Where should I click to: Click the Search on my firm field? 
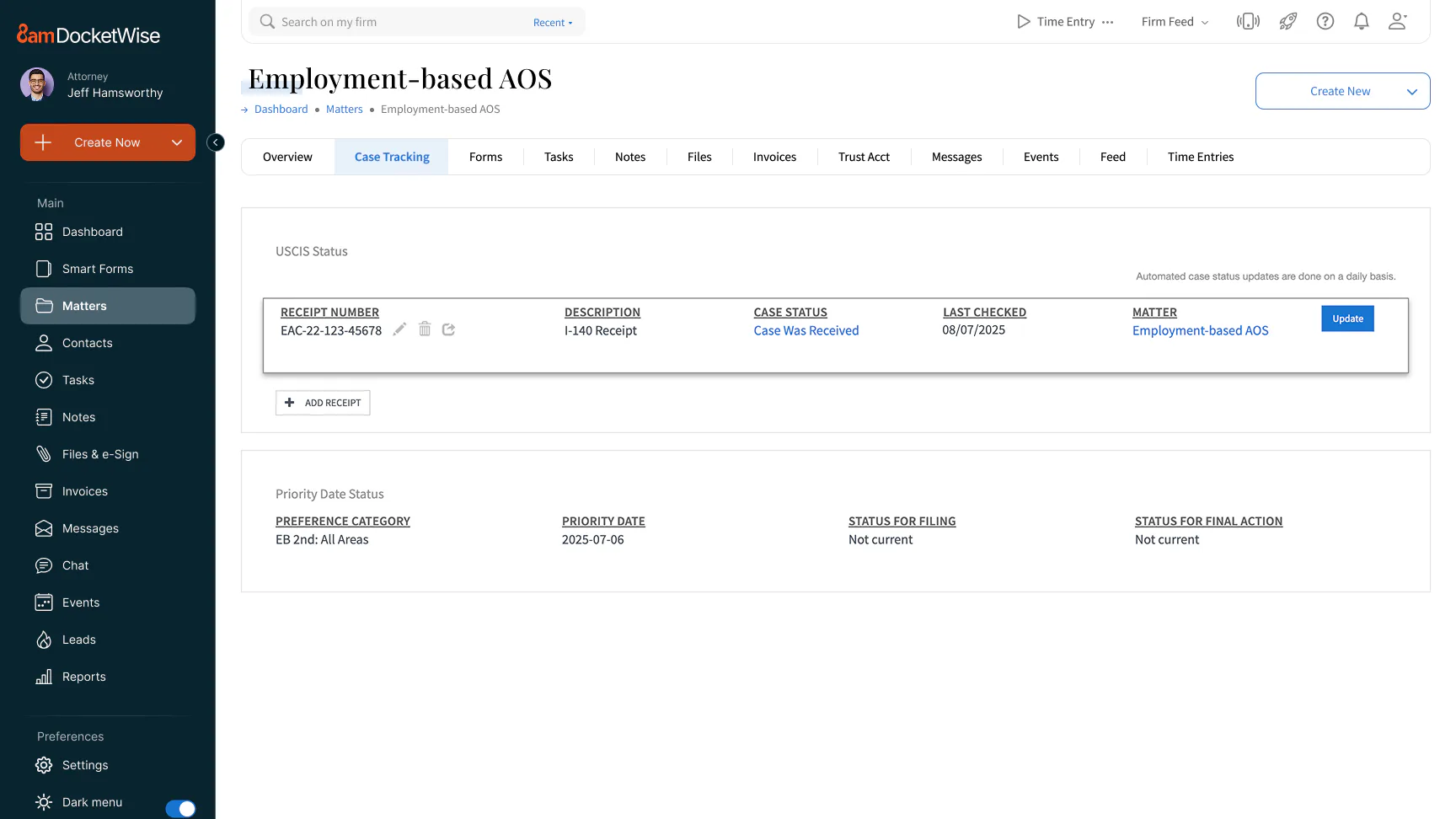396,22
